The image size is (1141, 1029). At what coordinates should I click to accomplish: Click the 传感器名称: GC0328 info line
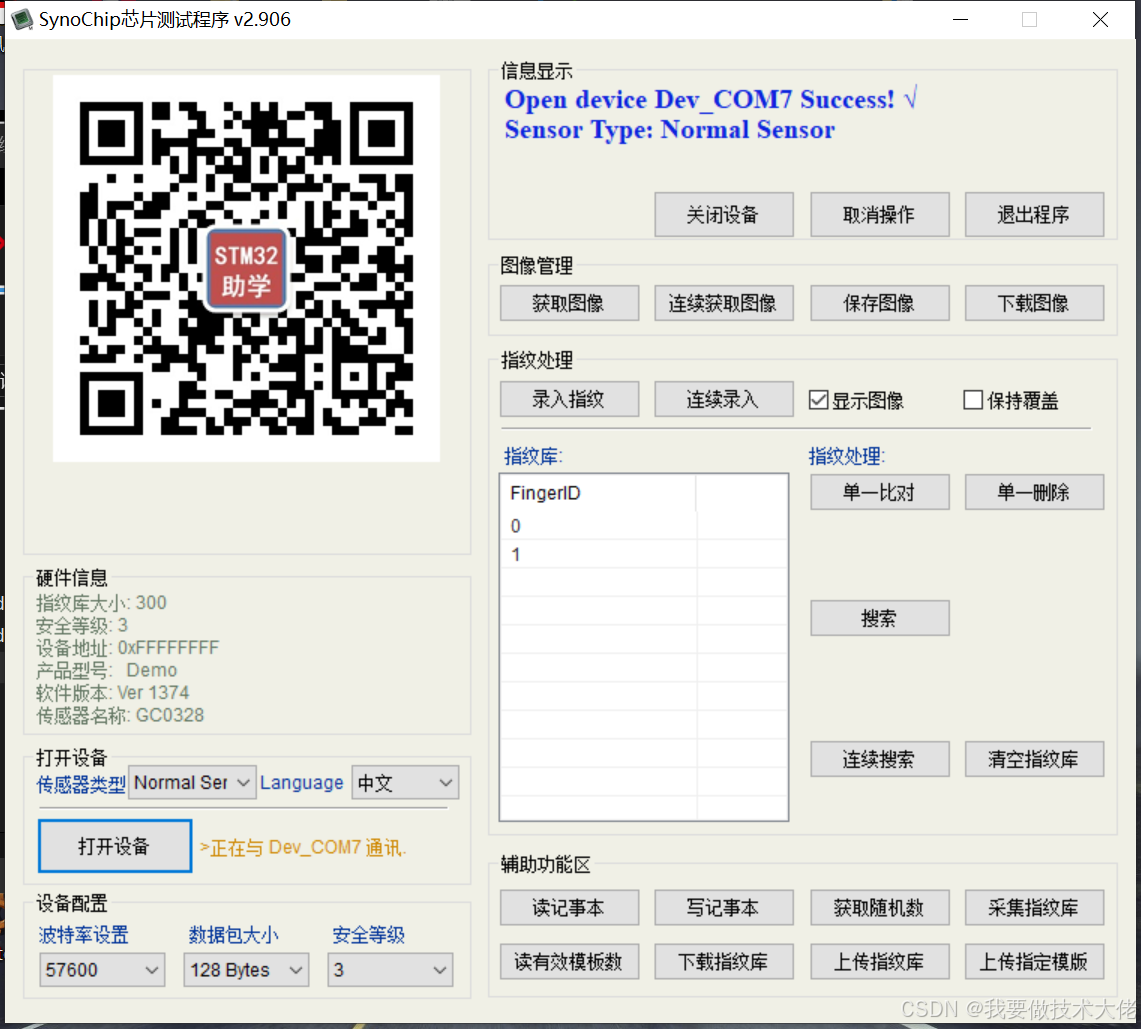click(x=120, y=715)
